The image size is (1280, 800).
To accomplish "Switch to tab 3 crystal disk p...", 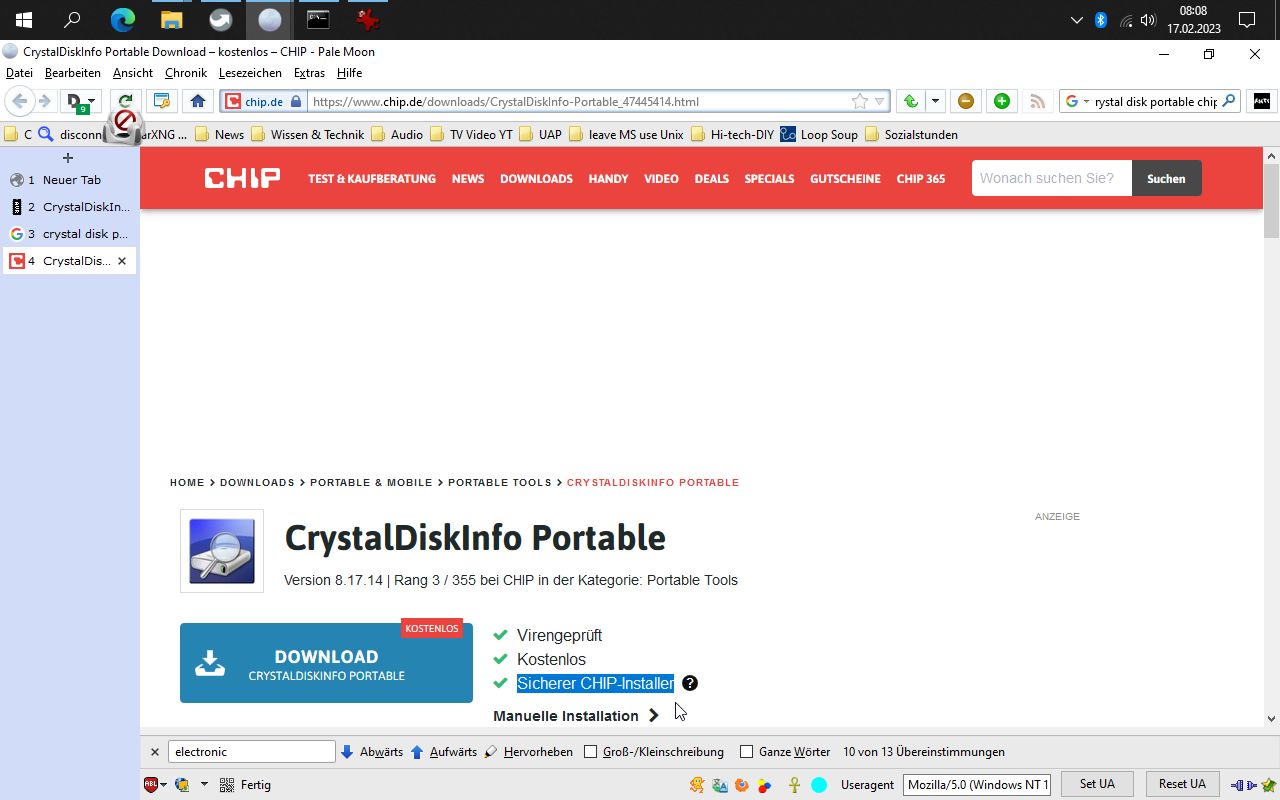I will [x=69, y=234].
